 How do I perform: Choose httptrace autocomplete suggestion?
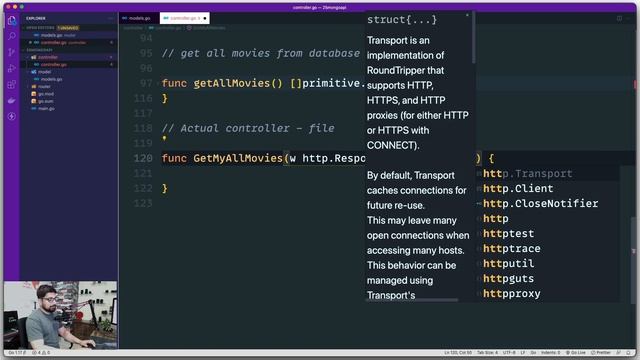pyautogui.click(x=548, y=249)
